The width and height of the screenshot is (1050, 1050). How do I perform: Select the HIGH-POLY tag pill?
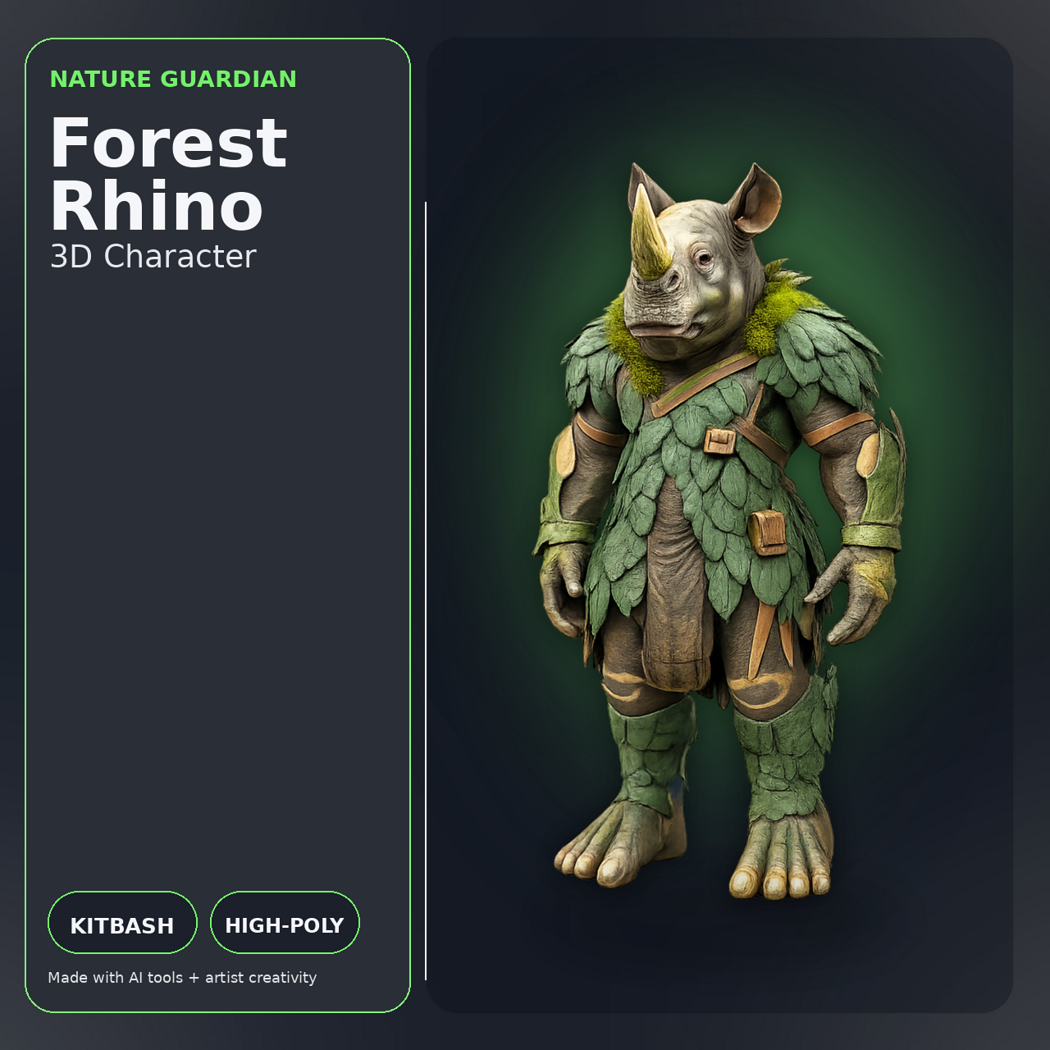[x=285, y=922]
